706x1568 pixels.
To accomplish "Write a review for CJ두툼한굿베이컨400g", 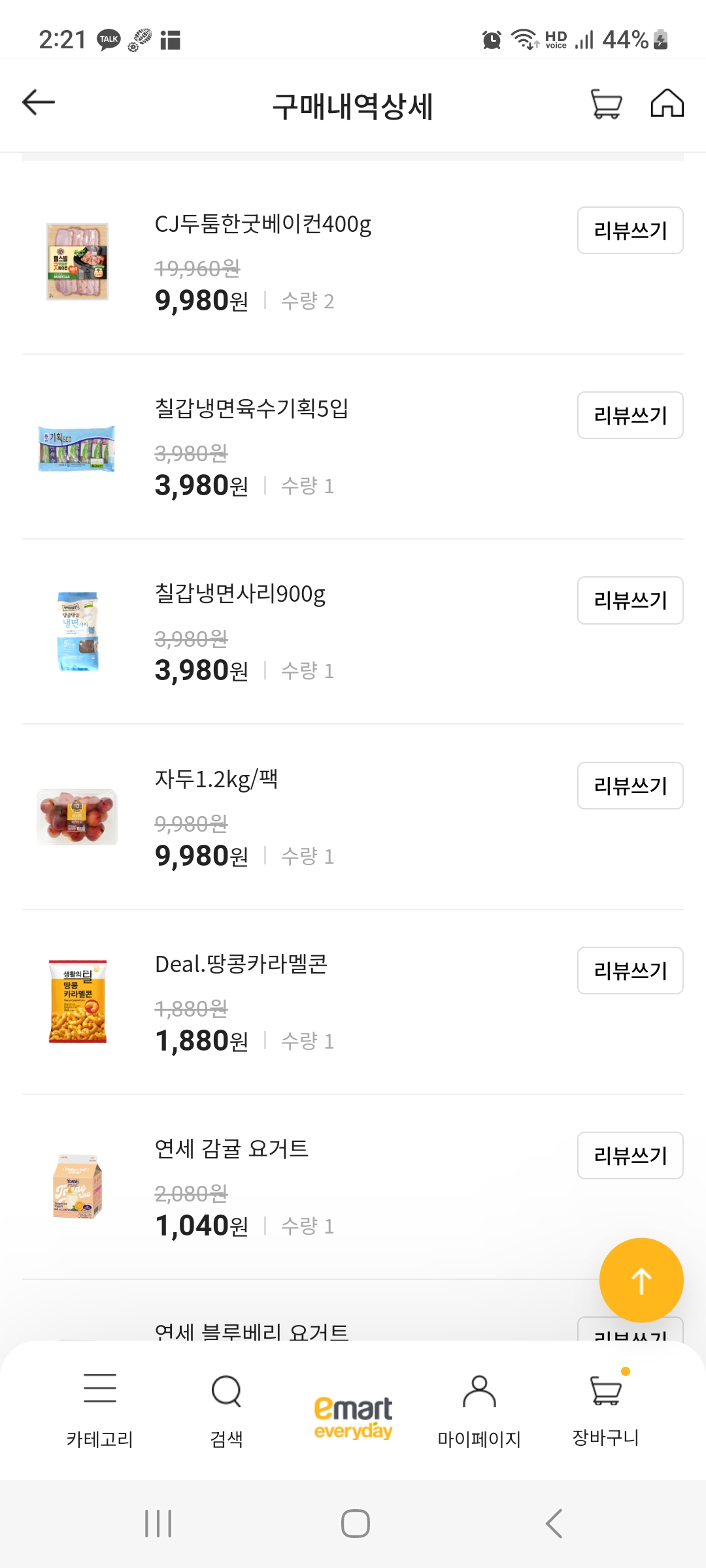I will [x=630, y=230].
